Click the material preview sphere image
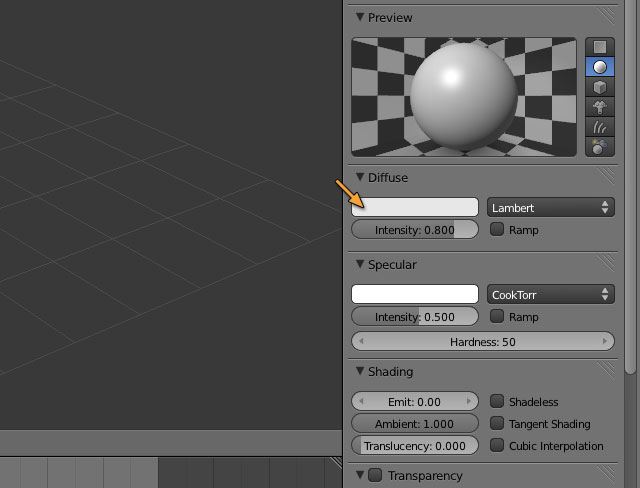Viewport: 640px width, 488px height. [x=463, y=97]
